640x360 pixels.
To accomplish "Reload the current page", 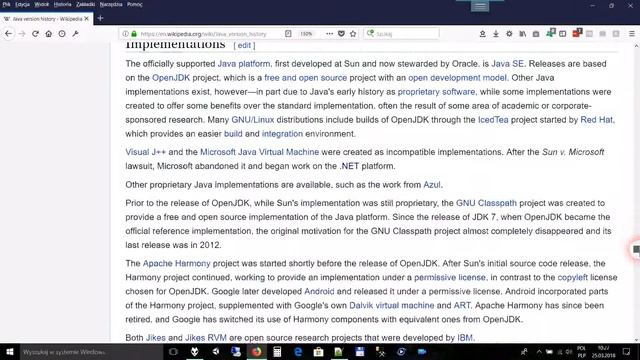I will (35, 33).
